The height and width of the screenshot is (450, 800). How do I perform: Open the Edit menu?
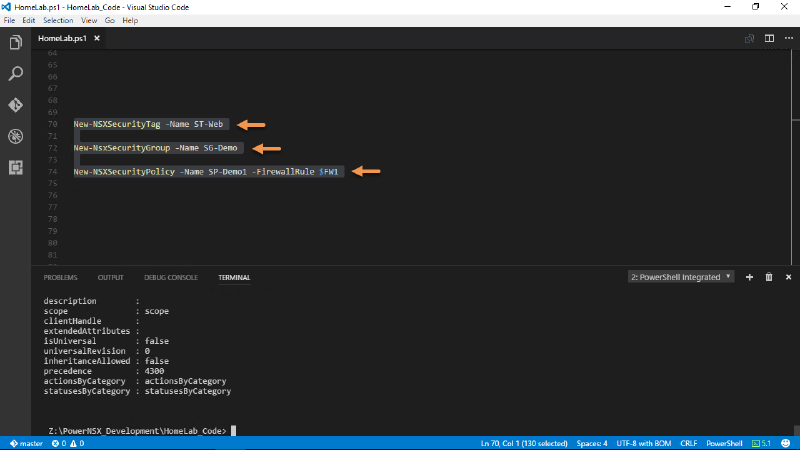click(29, 20)
